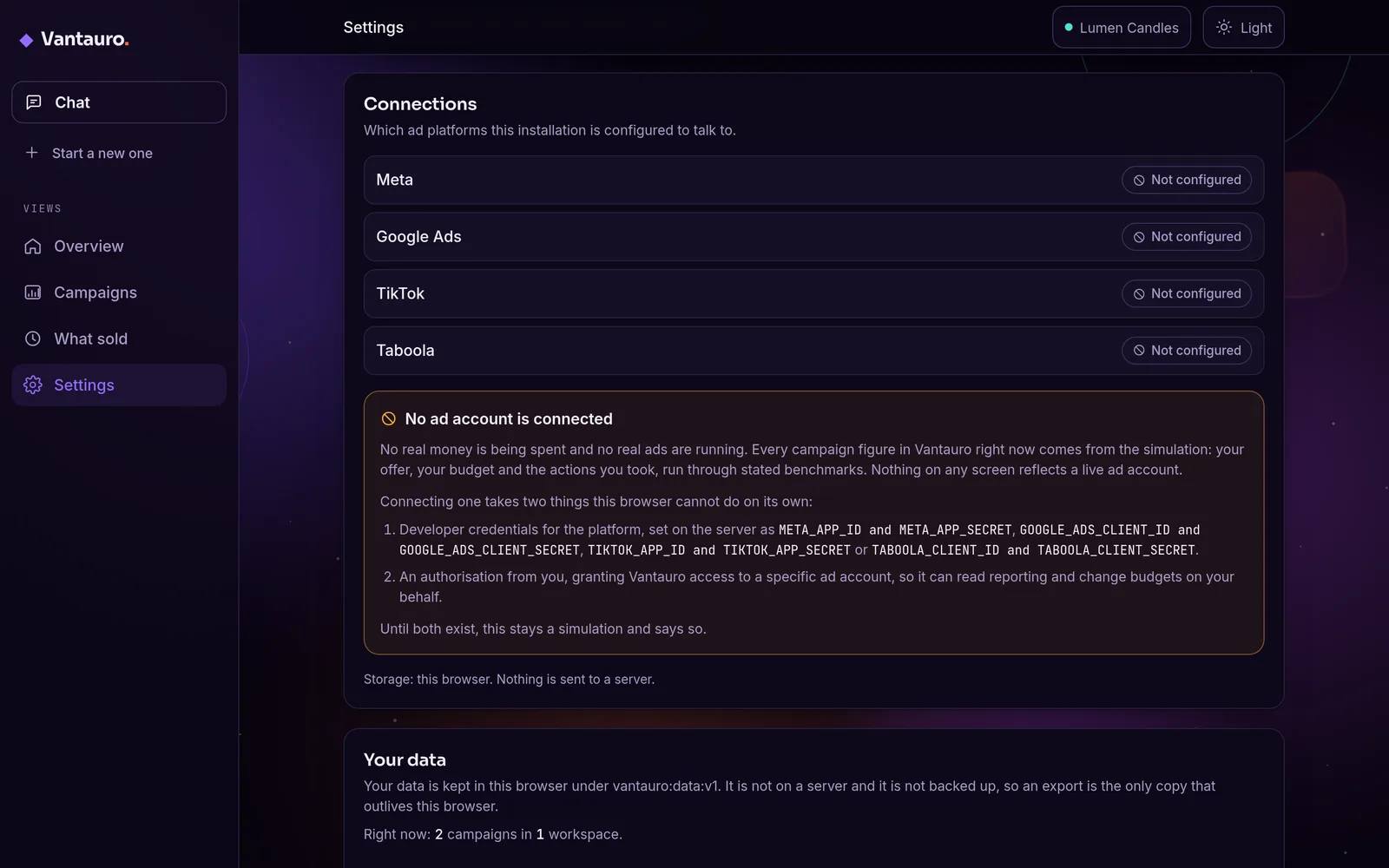This screenshot has height=868, width=1389.
Task: Click the TABOOLA_CLIENT_SECRET variable text
Action: point(1116,550)
